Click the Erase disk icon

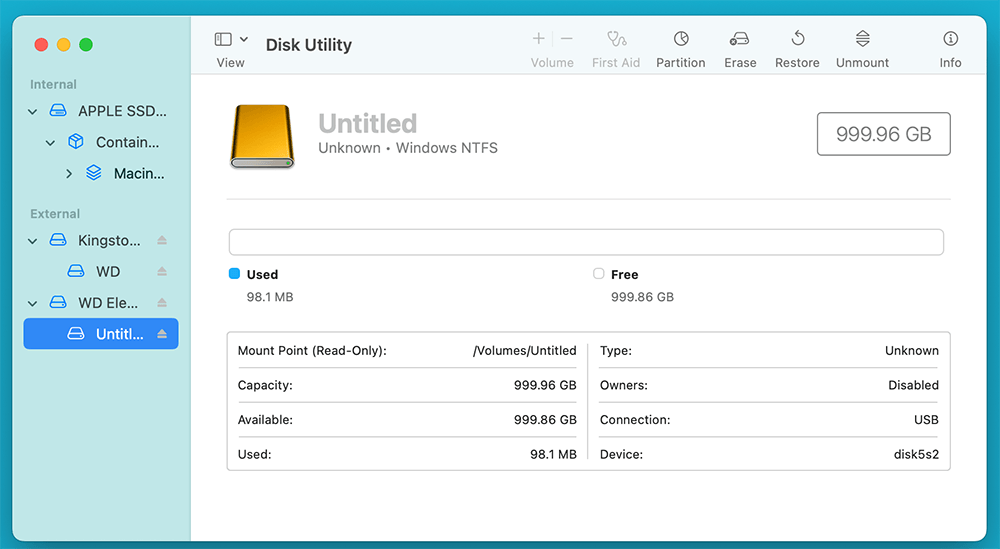click(x=740, y=39)
